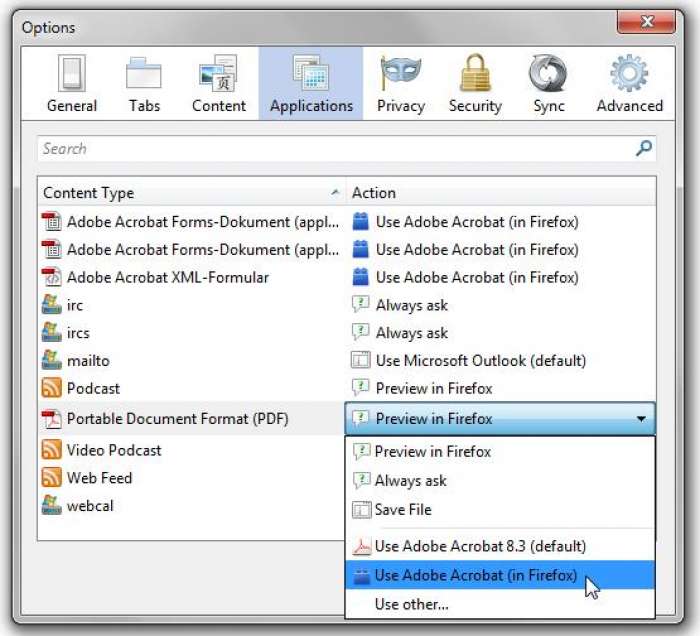The height and width of the screenshot is (636, 700).
Task: Click the Save File option icon
Action: (x=362, y=510)
